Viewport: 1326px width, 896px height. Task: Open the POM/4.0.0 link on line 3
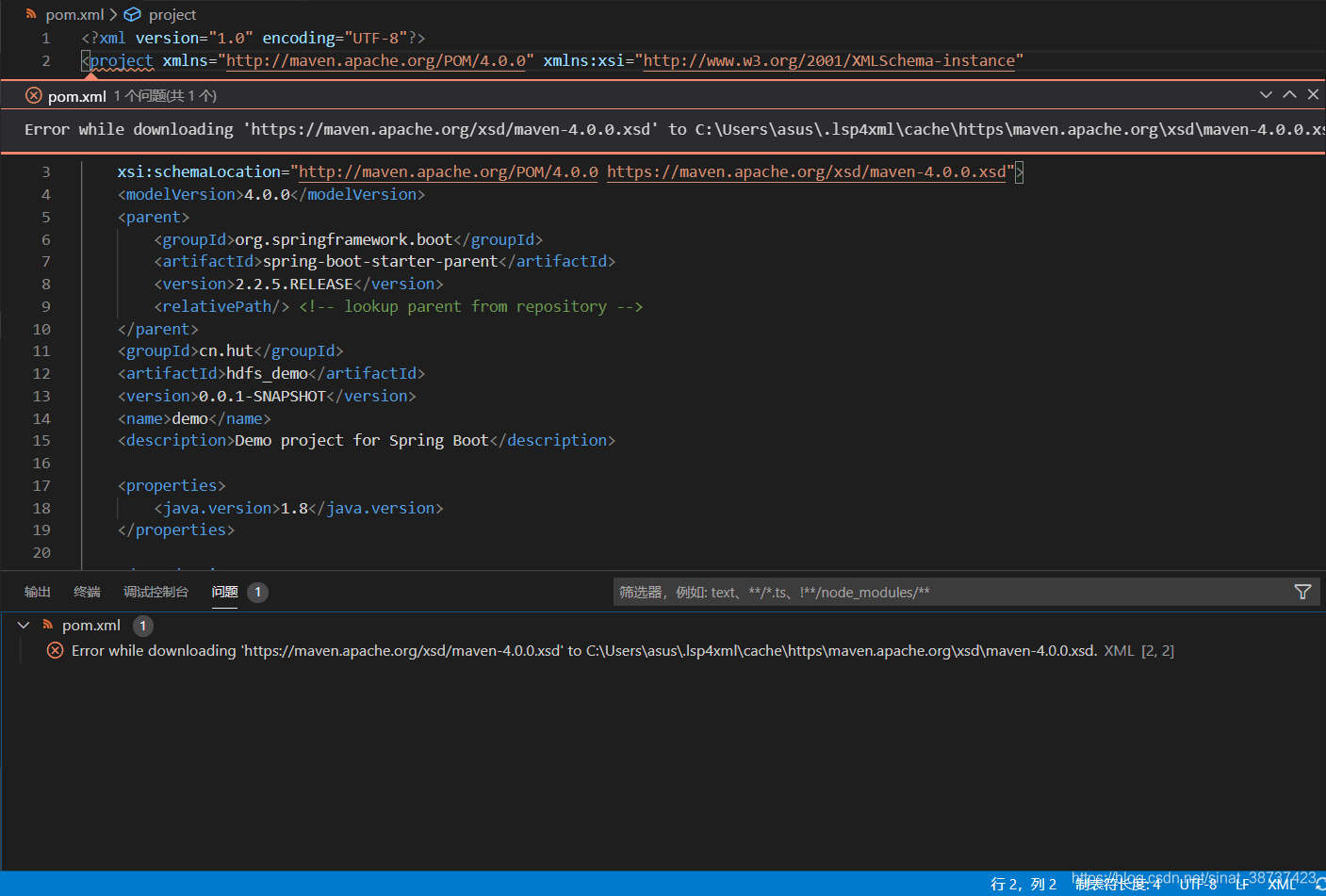click(448, 171)
